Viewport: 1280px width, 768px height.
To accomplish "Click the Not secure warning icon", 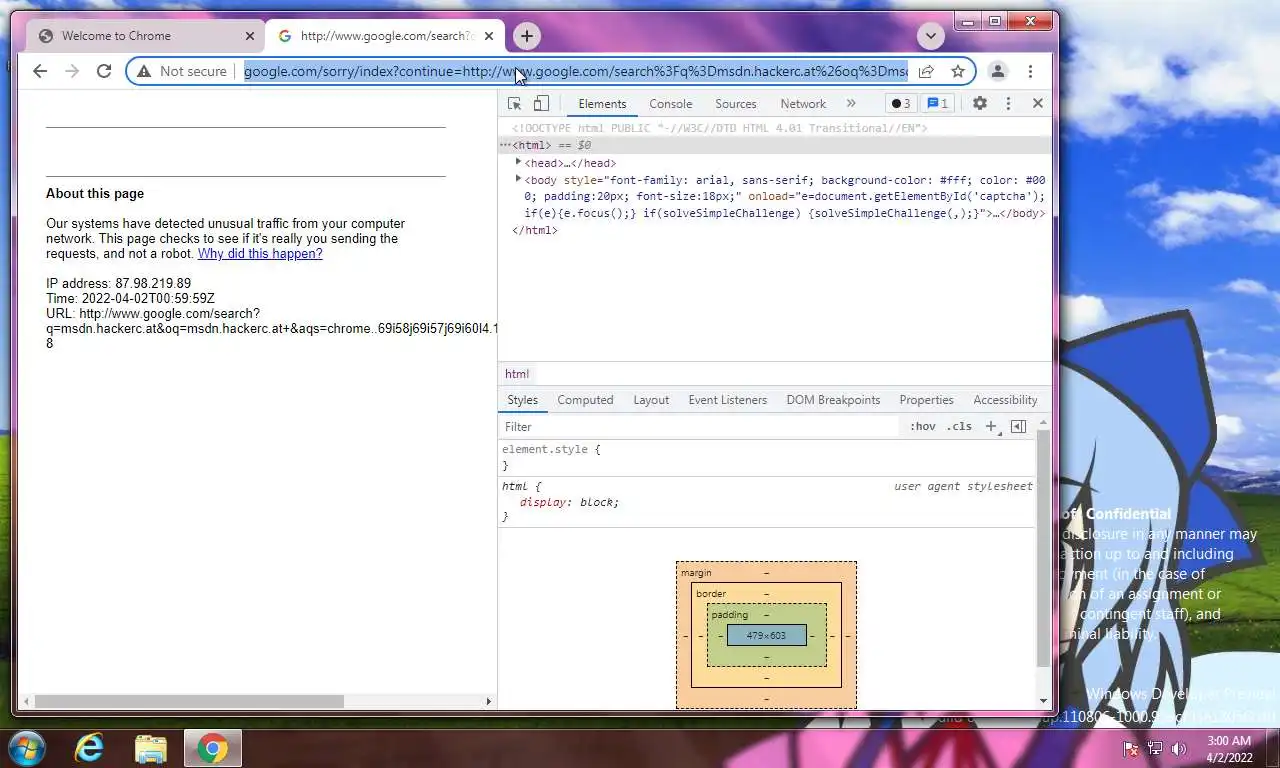I will click(x=144, y=71).
